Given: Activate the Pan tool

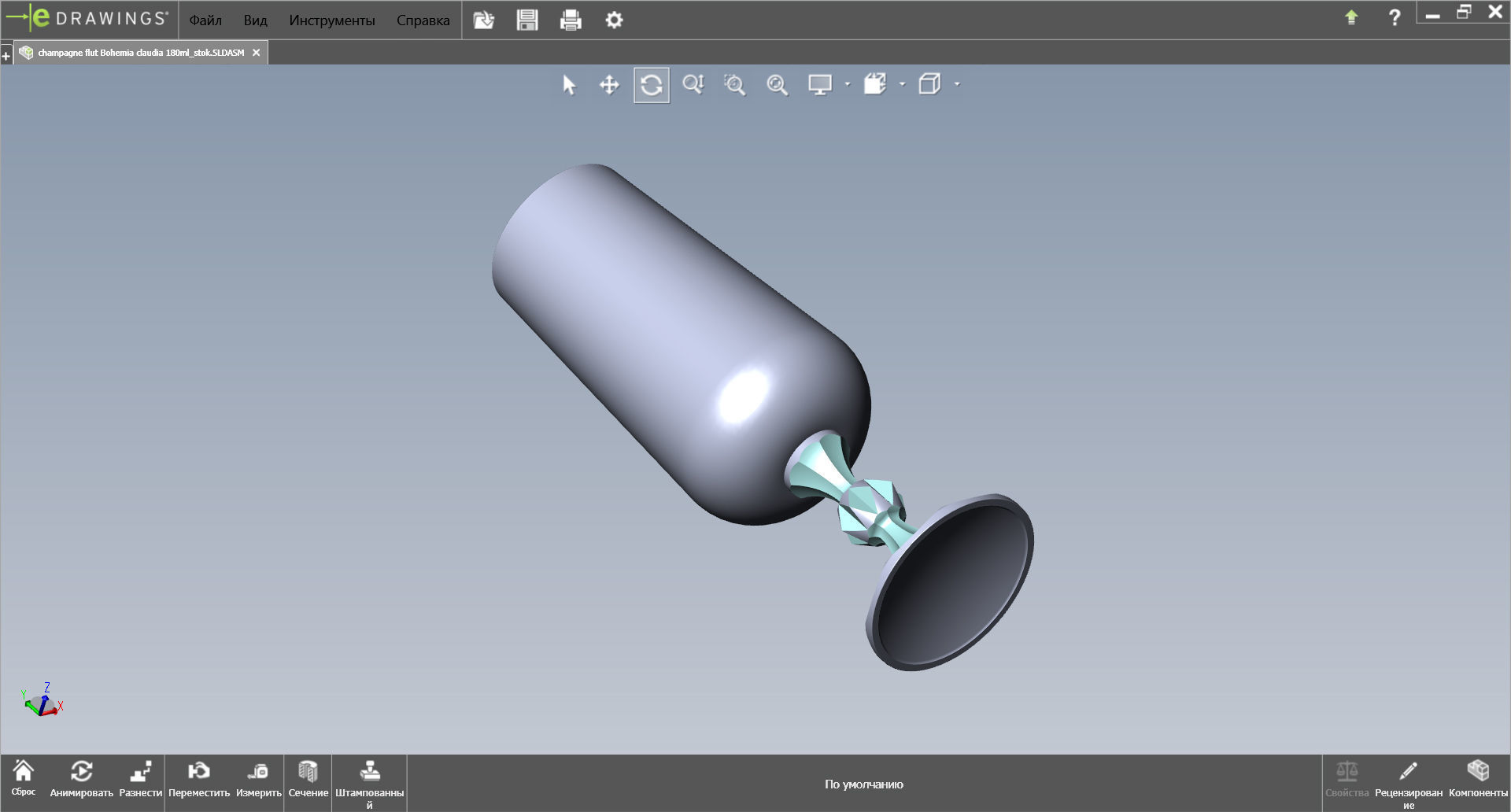Looking at the screenshot, I should [x=610, y=85].
